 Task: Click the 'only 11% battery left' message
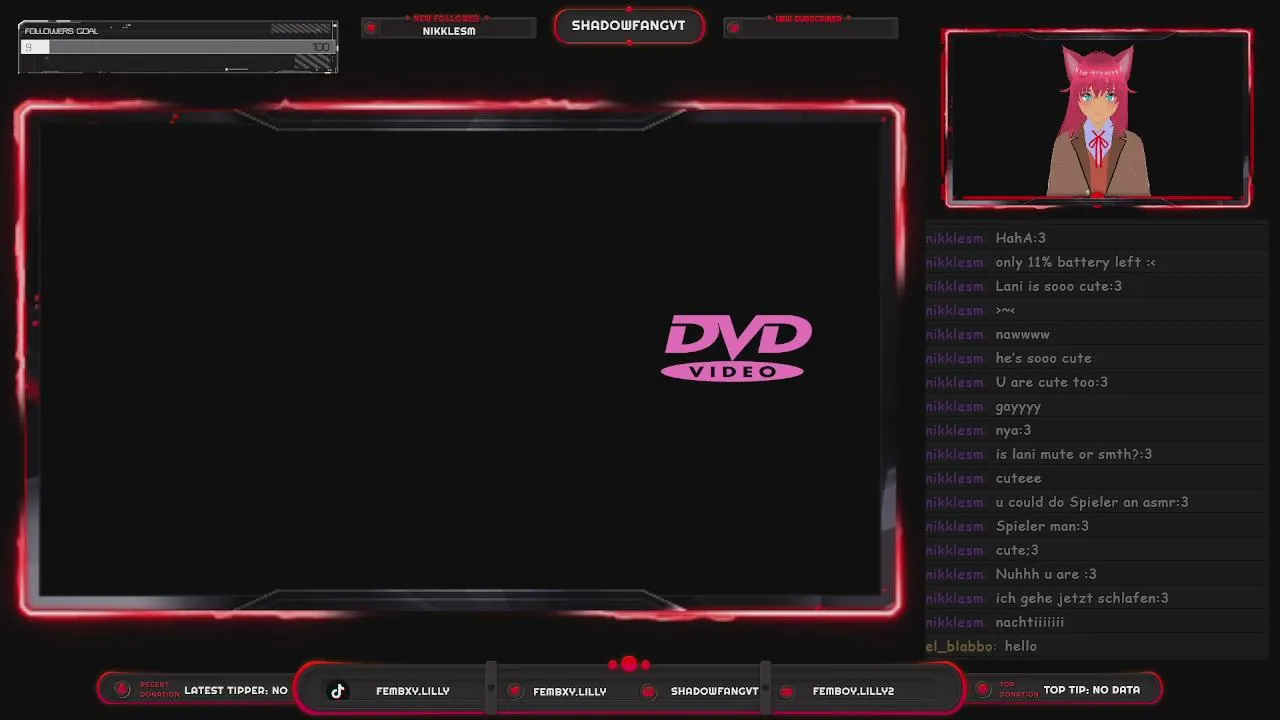(1075, 262)
